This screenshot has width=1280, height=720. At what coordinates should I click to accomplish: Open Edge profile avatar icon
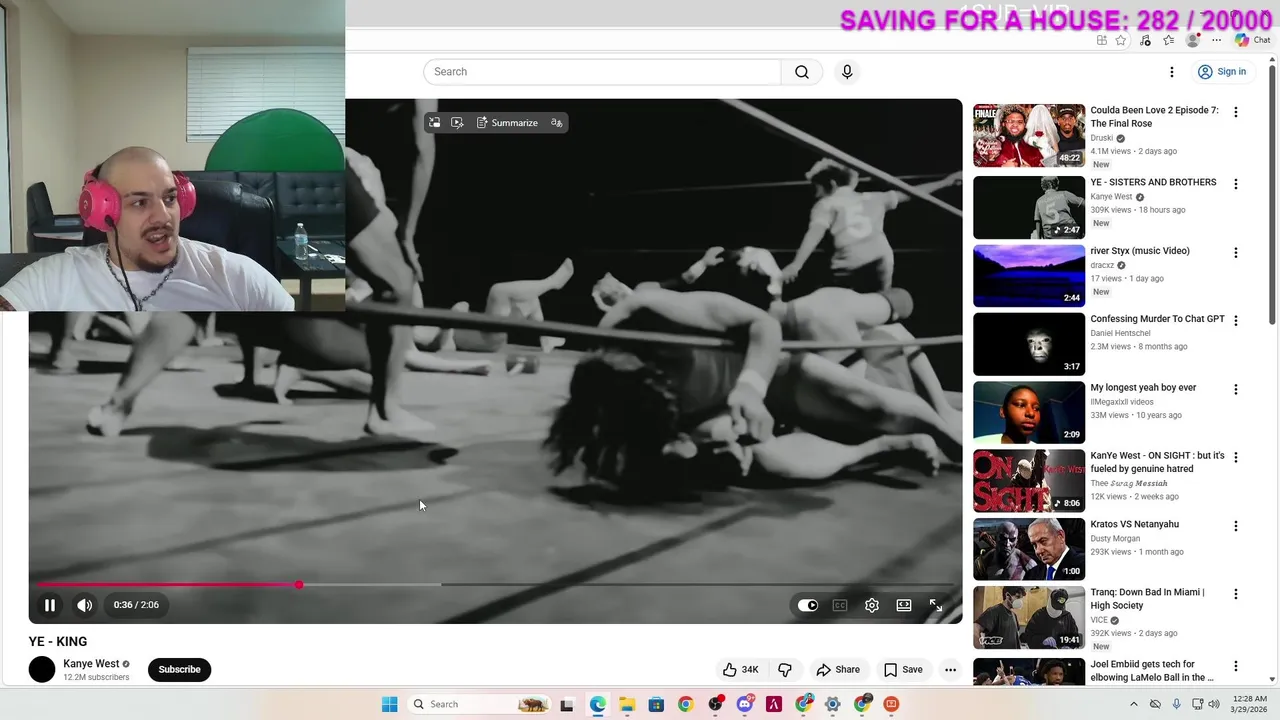(1192, 40)
